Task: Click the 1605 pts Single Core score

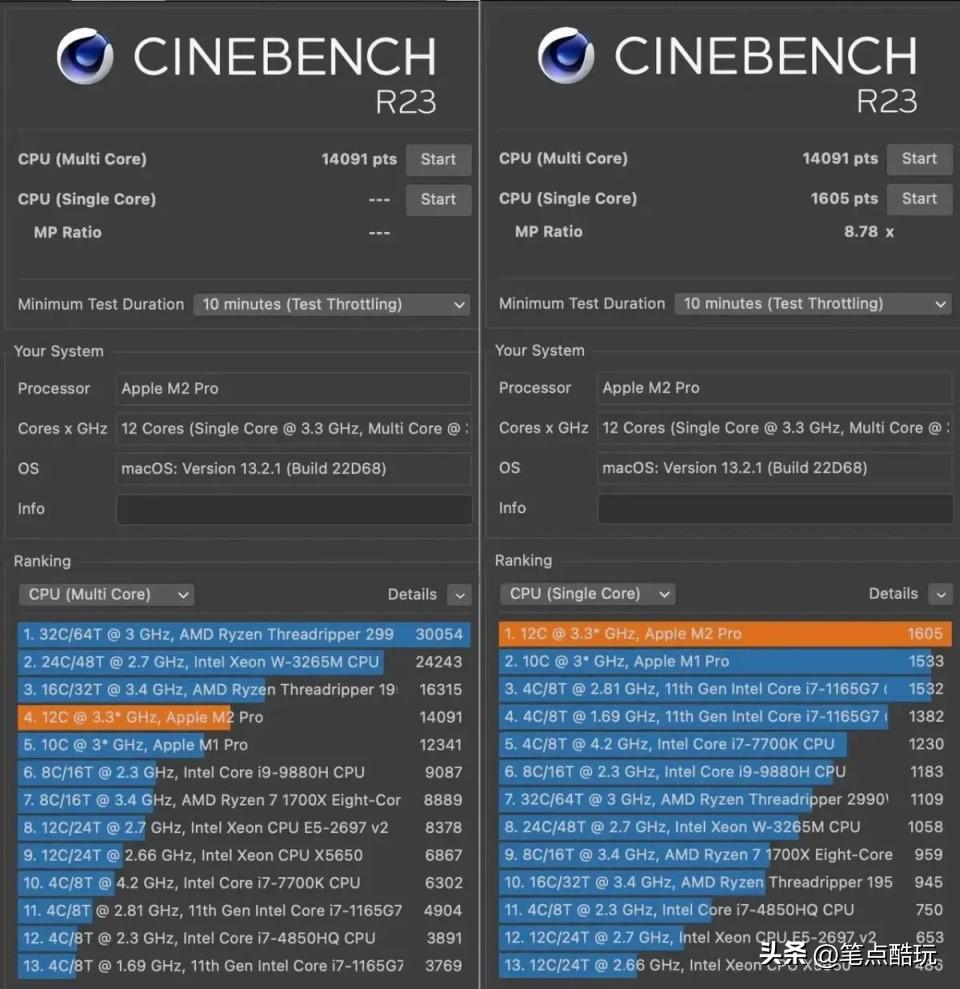Action: pos(844,199)
